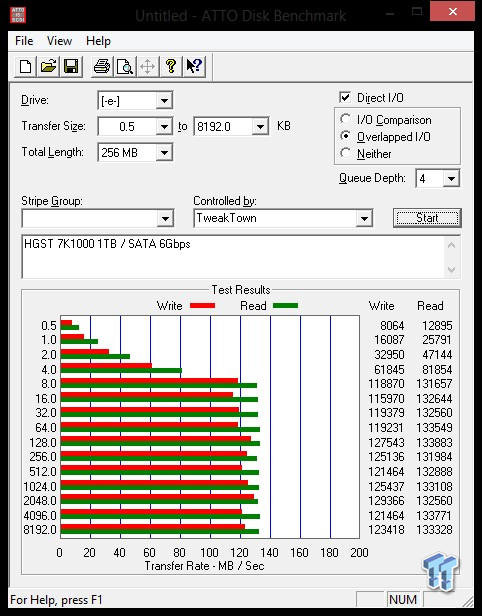Click description box scroll up arrow
Viewport: 482px width, 616px height.
pos(451,246)
